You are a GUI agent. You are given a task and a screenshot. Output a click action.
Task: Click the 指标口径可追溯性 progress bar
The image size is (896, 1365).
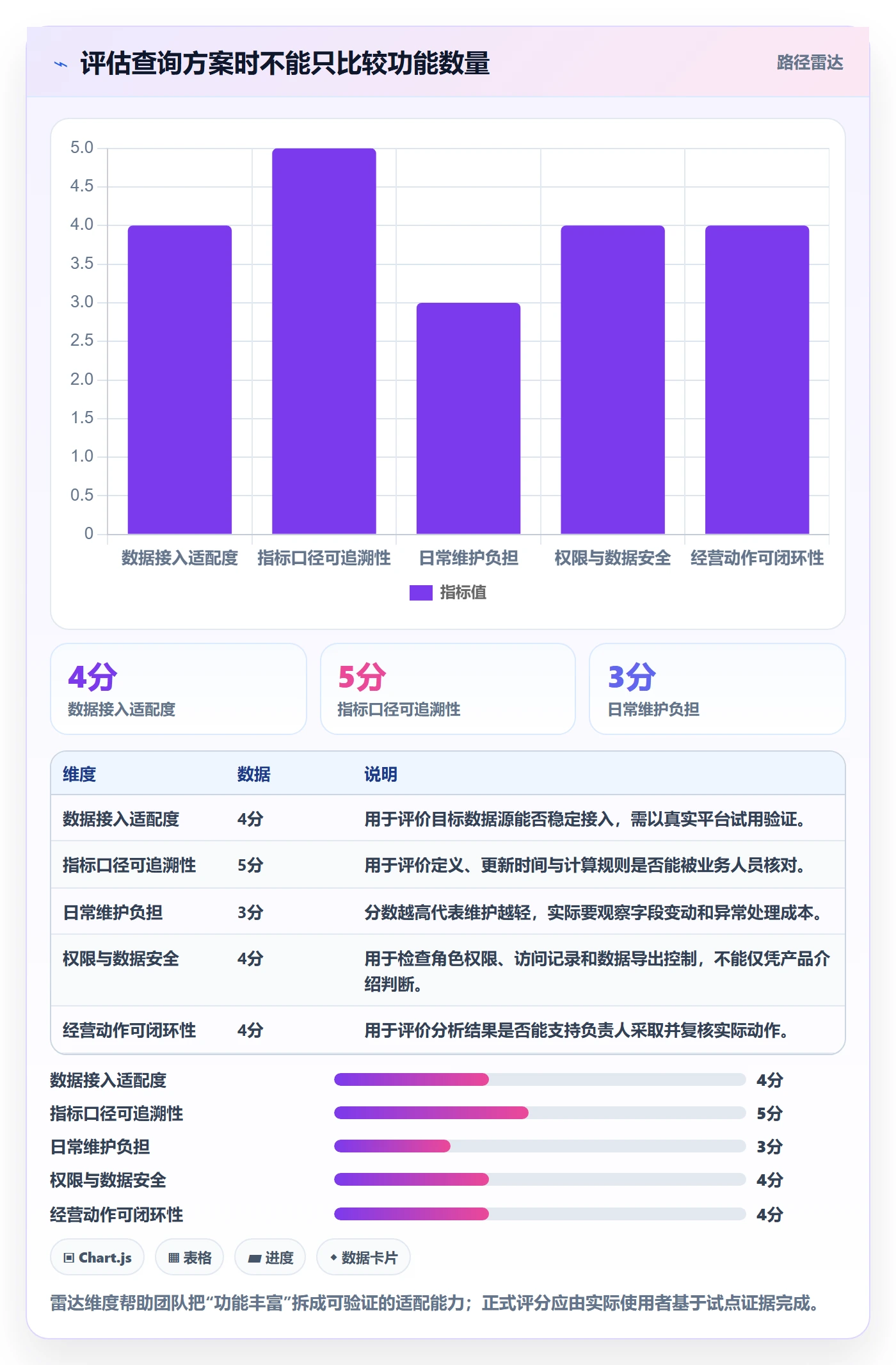[540, 1113]
